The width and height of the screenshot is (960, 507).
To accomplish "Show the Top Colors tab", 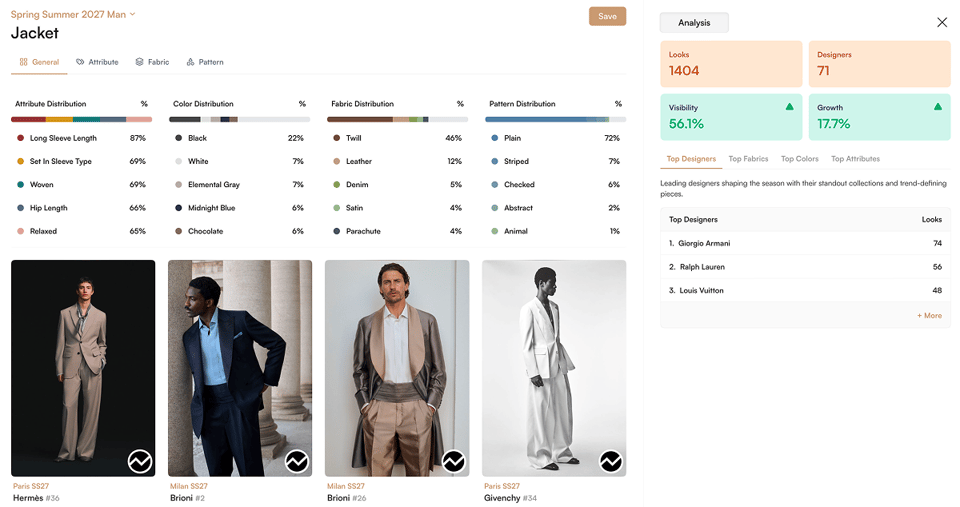I will pos(800,159).
